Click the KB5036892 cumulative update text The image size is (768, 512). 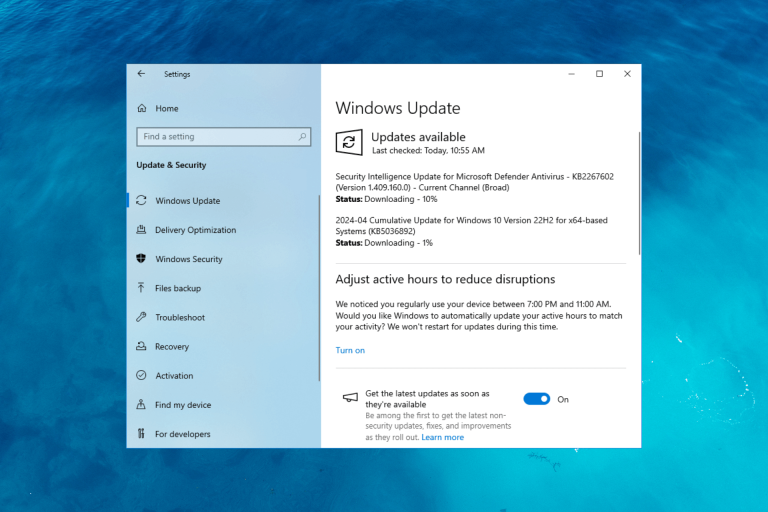[x=471, y=225]
